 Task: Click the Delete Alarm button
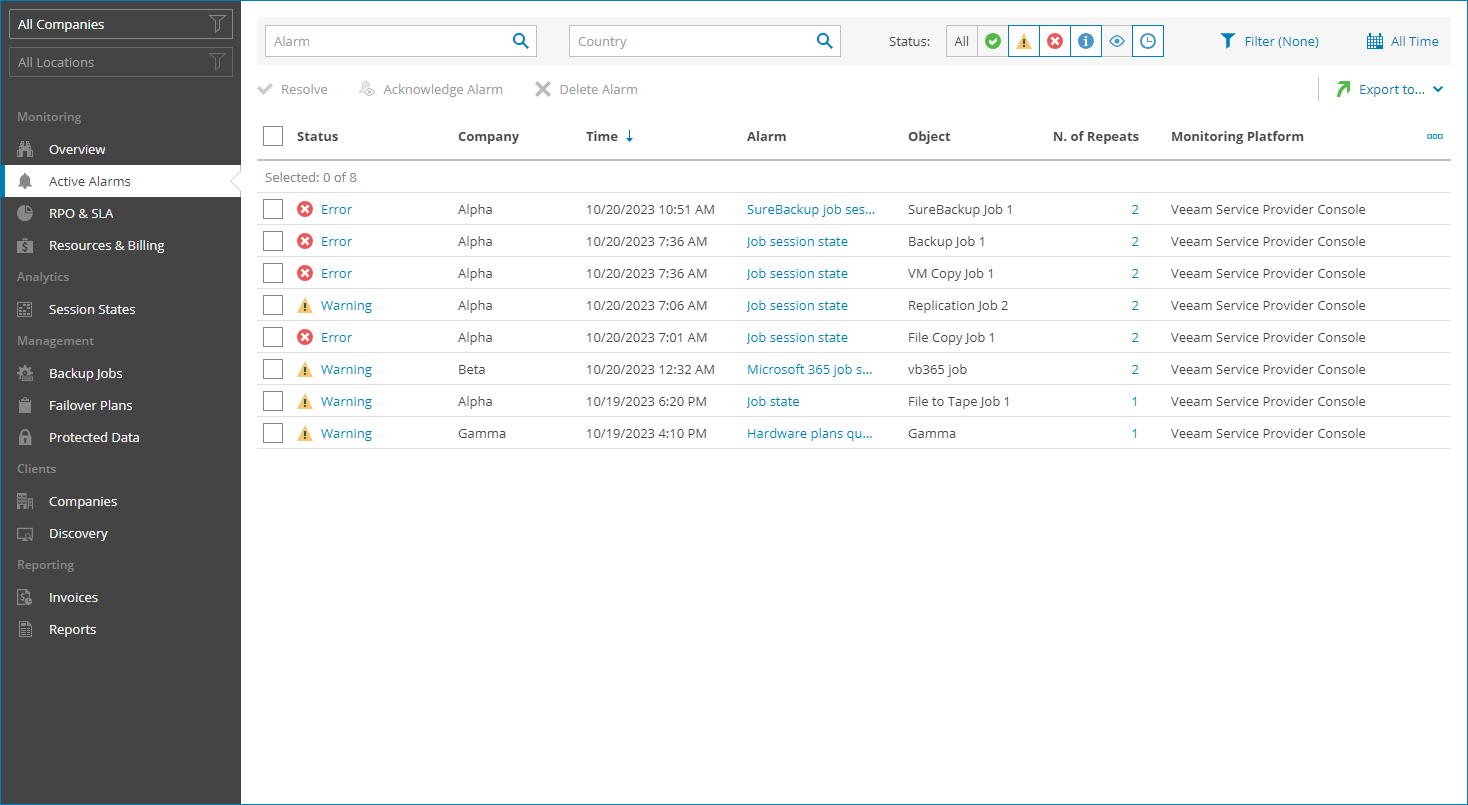pos(586,89)
